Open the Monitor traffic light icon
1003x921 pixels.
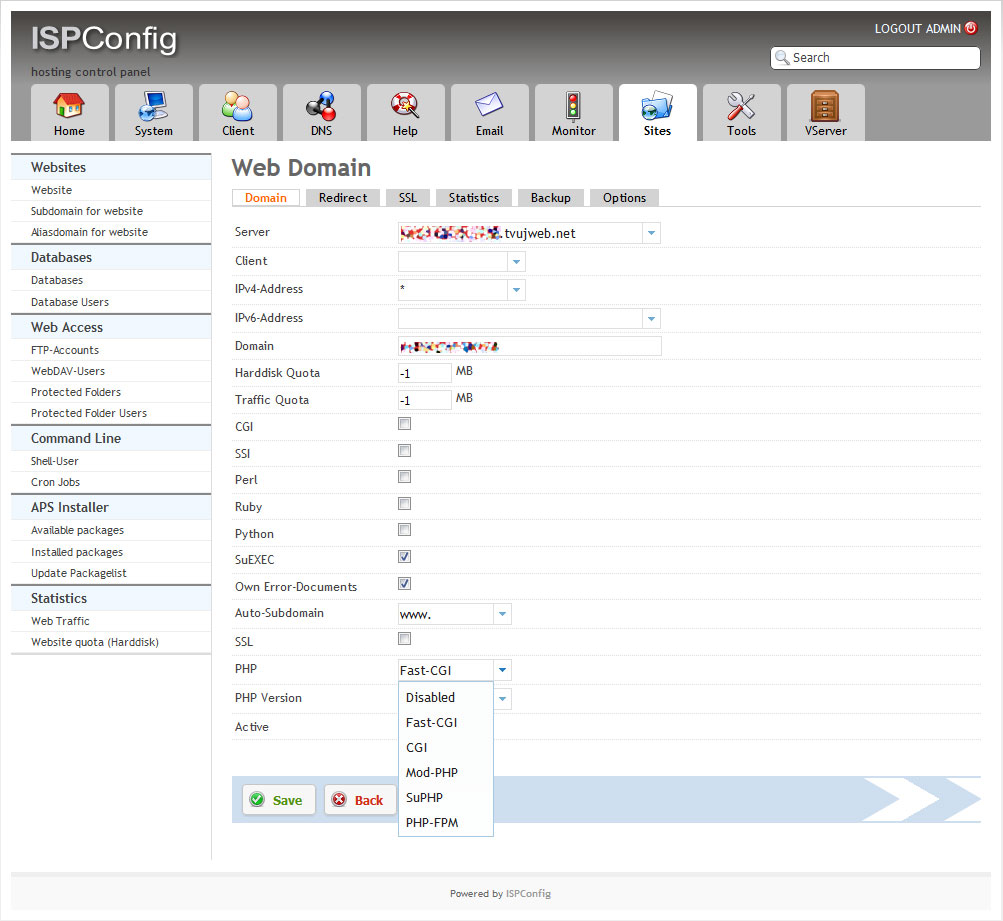coord(573,105)
